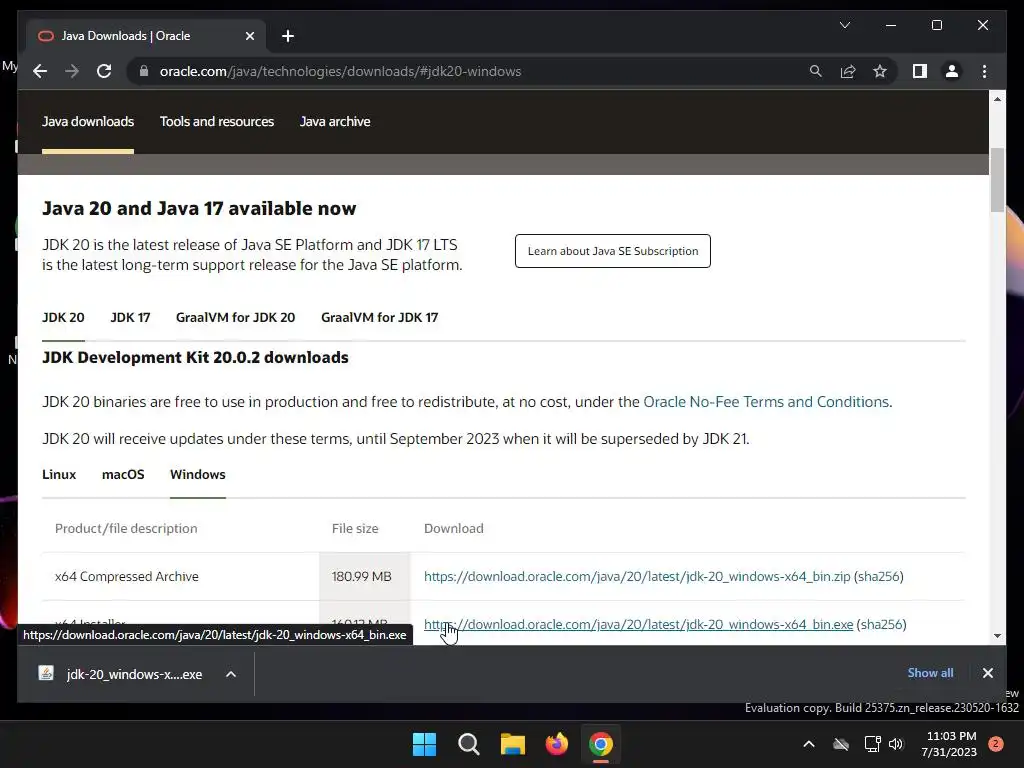Viewport: 1024px width, 768px height.
Task: Close the downloads bar
Action: (x=987, y=673)
